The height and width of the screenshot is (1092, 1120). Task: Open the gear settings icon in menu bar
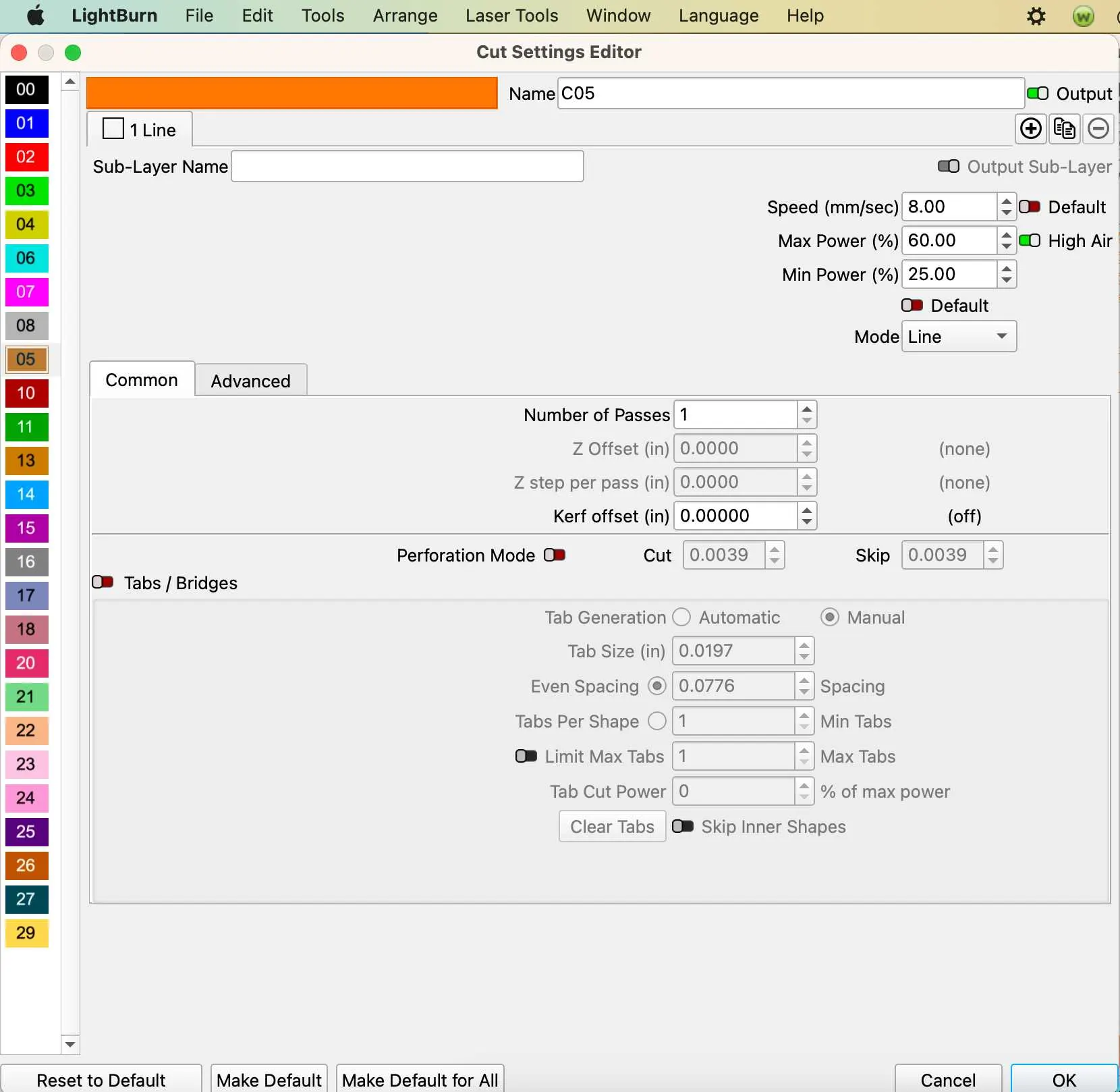[x=1036, y=16]
